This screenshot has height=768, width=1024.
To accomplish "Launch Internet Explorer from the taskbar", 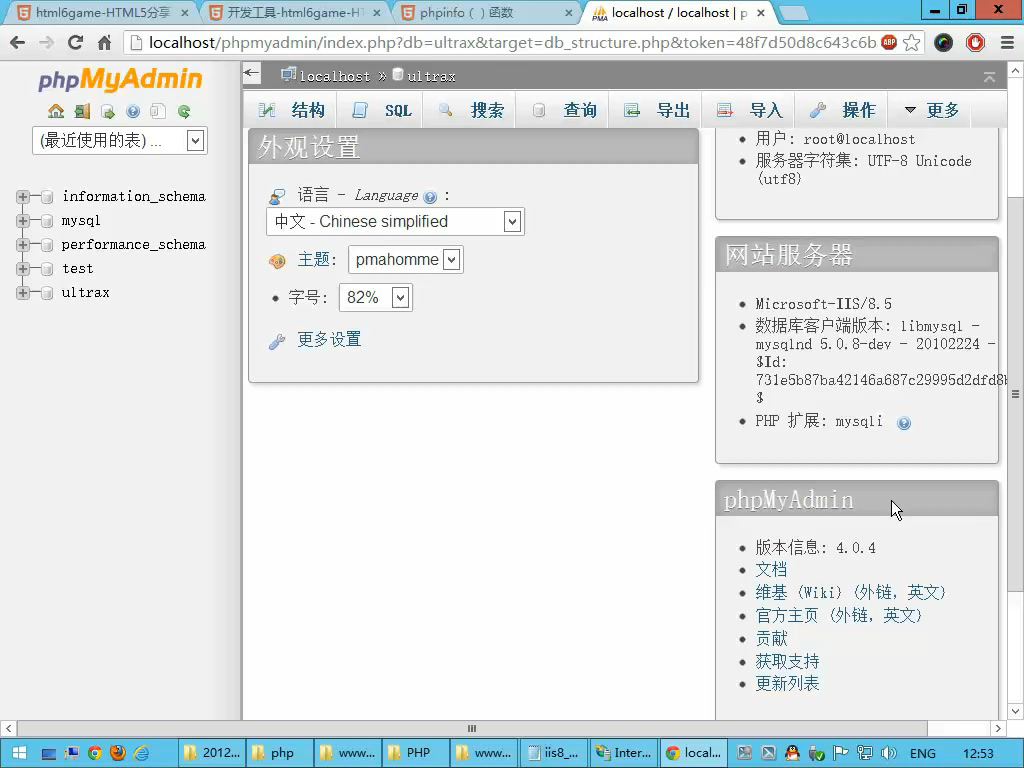I will pyautogui.click(x=141, y=753).
